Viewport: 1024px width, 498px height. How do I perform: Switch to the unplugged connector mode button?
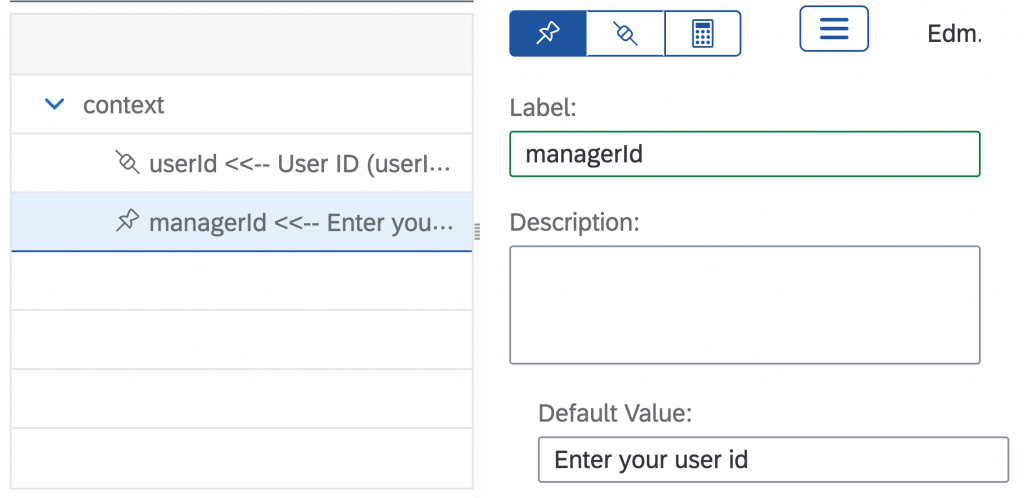[x=625, y=33]
